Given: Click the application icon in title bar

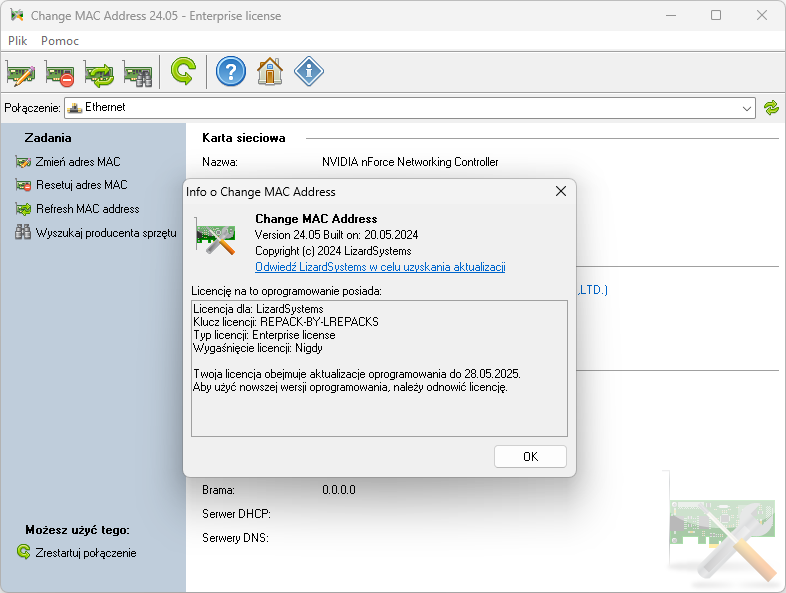Looking at the screenshot, I should tap(17, 15).
